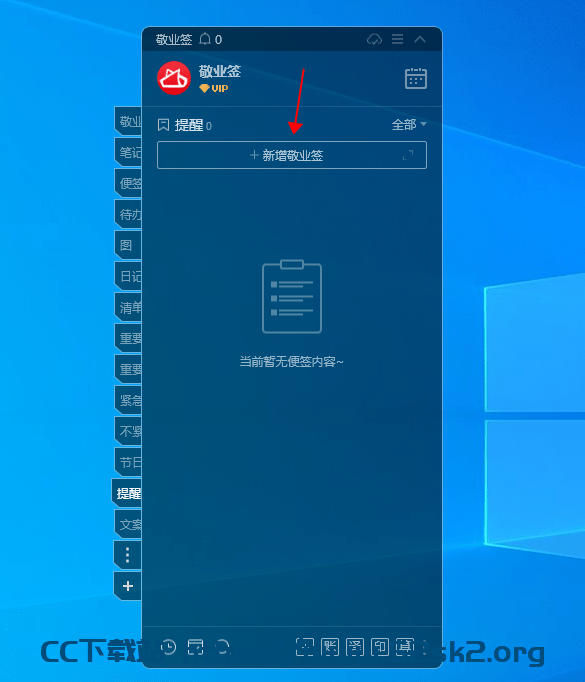The height and width of the screenshot is (682, 585).
Task: Click the red 敬业签 avatar logo
Action: click(174, 78)
